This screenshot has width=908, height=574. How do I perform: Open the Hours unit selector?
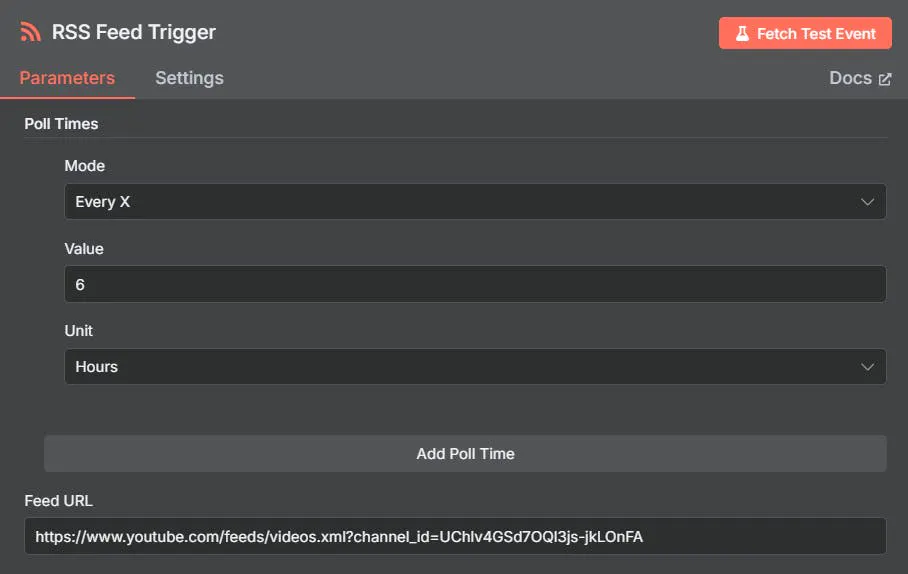475,367
